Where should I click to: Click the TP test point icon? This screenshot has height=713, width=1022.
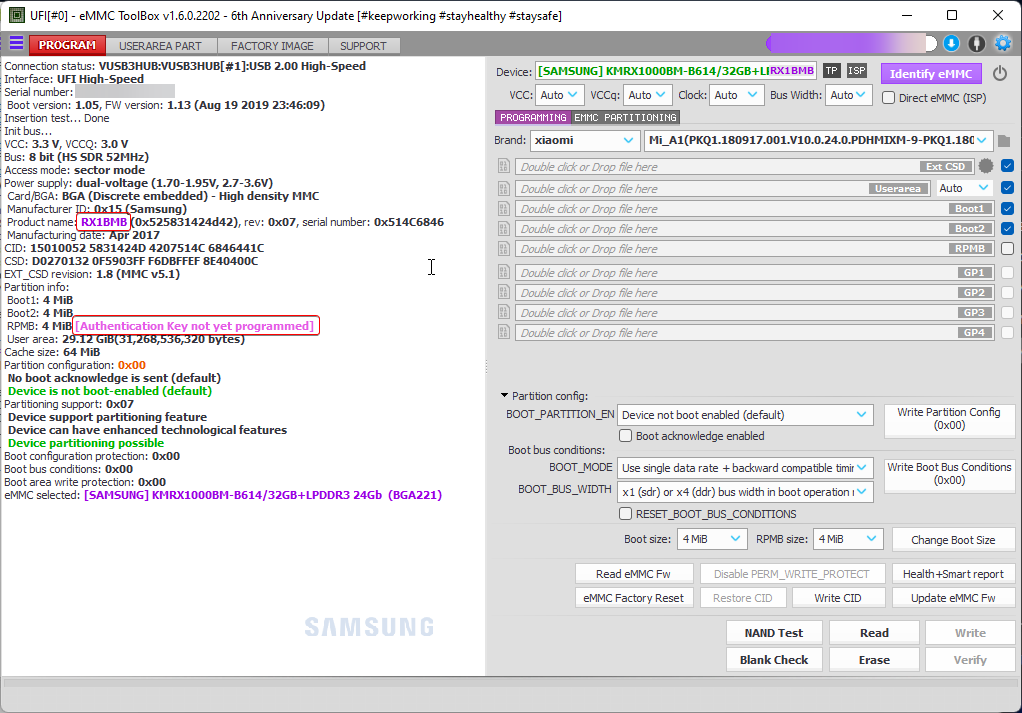(x=832, y=71)
